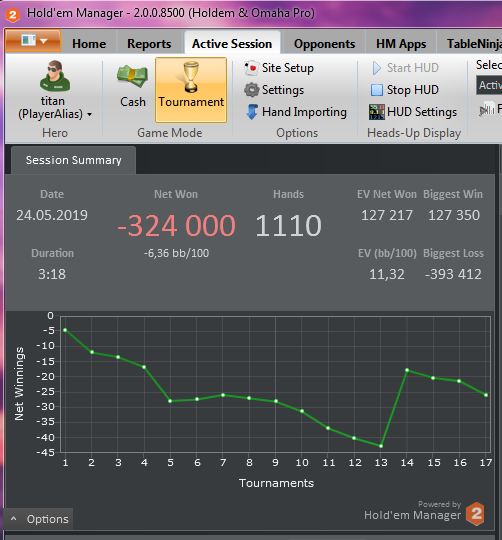Click the Tournaments axis label
This screenshot has width=502, height=540.
pyautogui.click(x=276, y=483)
